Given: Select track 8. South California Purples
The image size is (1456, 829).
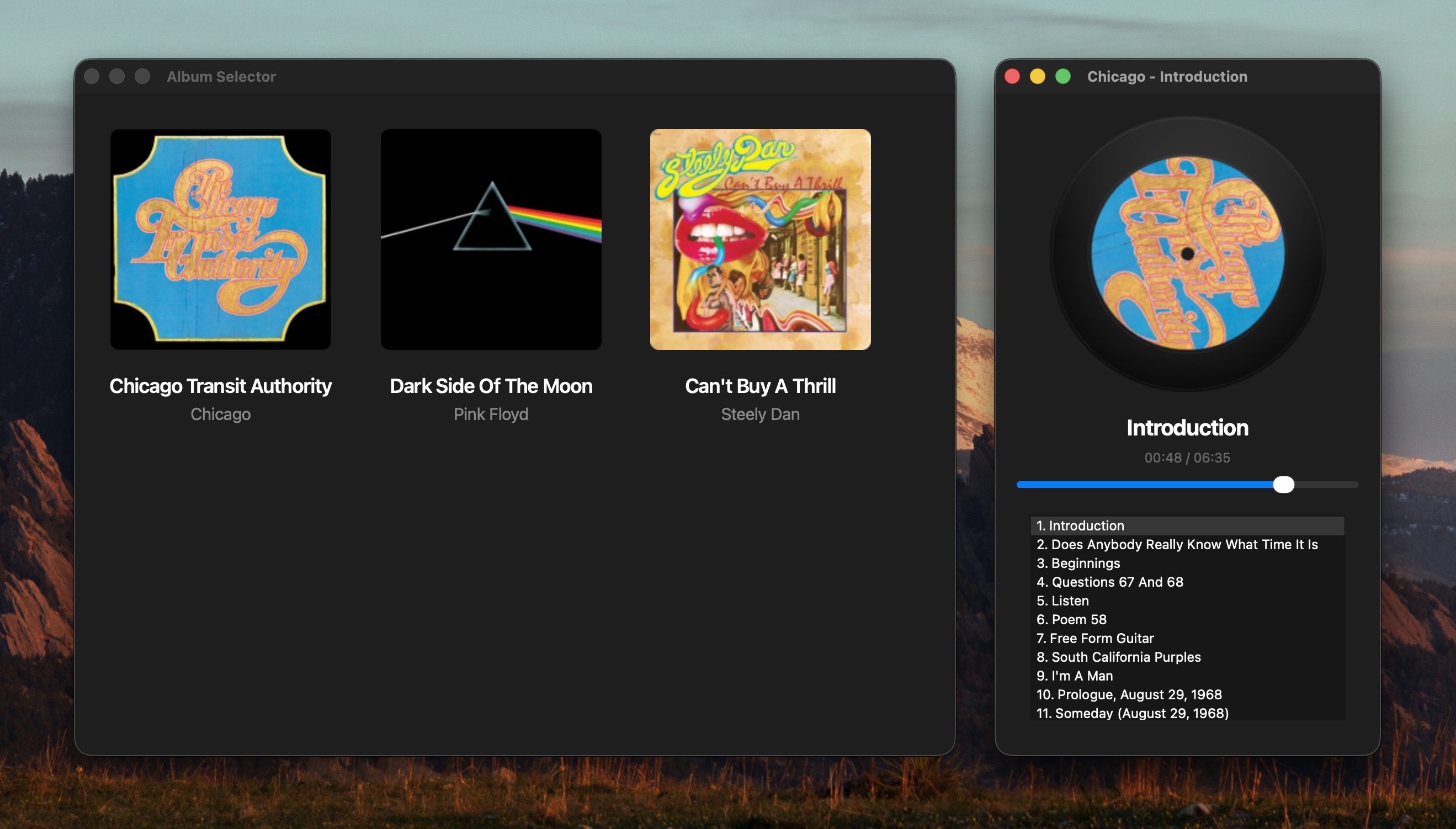Looking at the screenshot, I should pos(1118,657).
